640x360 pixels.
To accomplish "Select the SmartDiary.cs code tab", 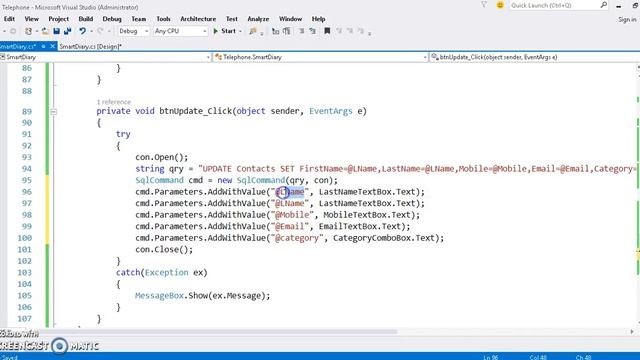I will 18,47.
